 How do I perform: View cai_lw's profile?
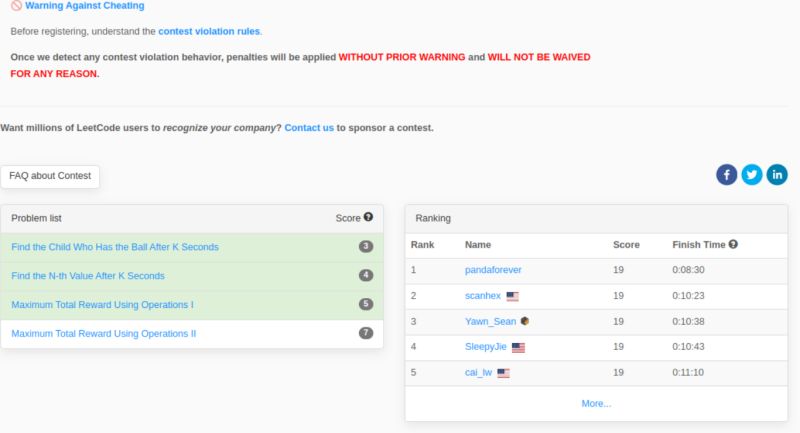pyautogui.click(x=478, y=372)
